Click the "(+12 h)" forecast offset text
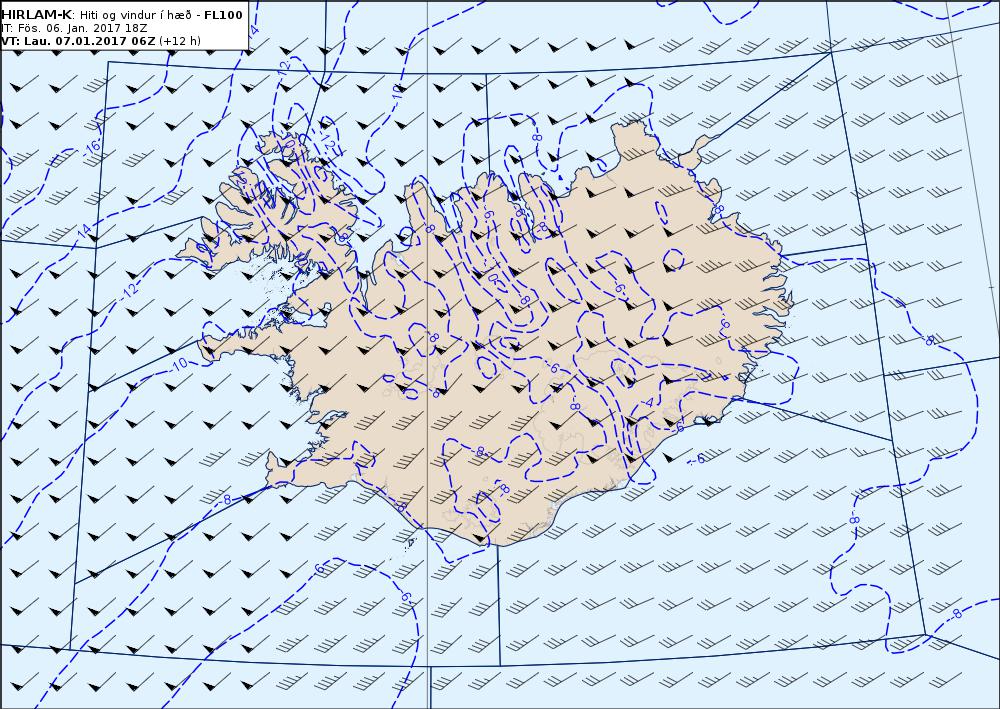This screenshot has height=709, width=1000. pos(180,41)
